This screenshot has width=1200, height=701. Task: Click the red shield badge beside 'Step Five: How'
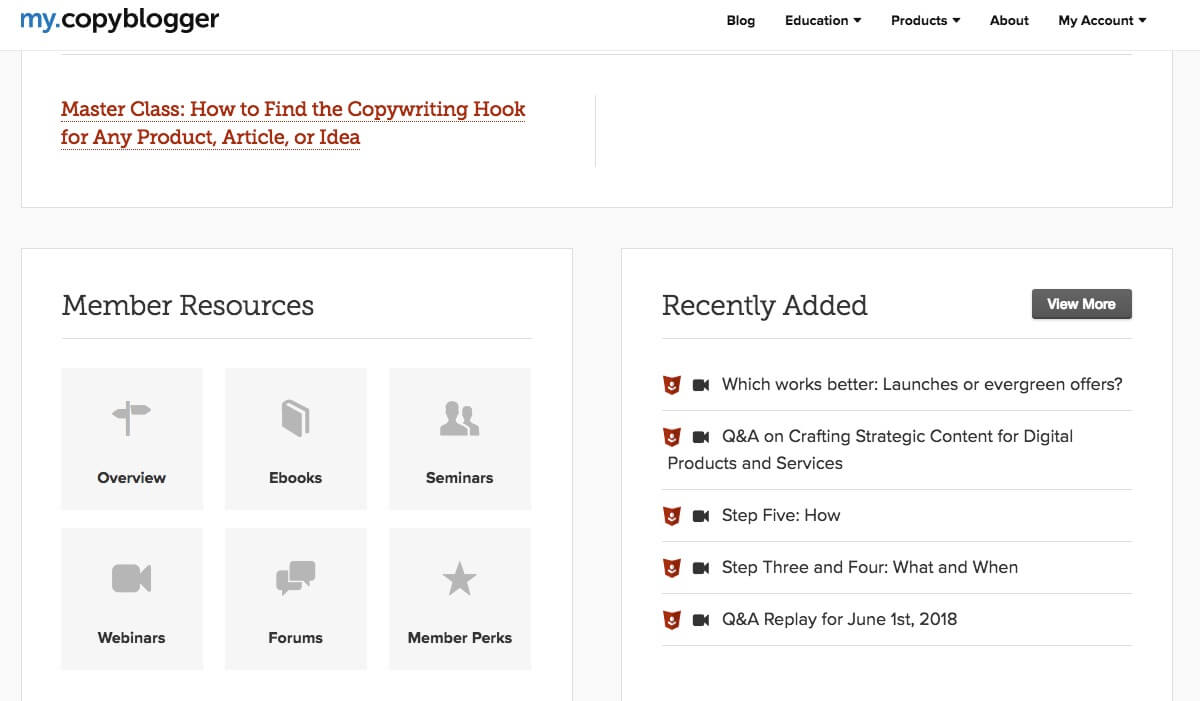coord(672,515)
